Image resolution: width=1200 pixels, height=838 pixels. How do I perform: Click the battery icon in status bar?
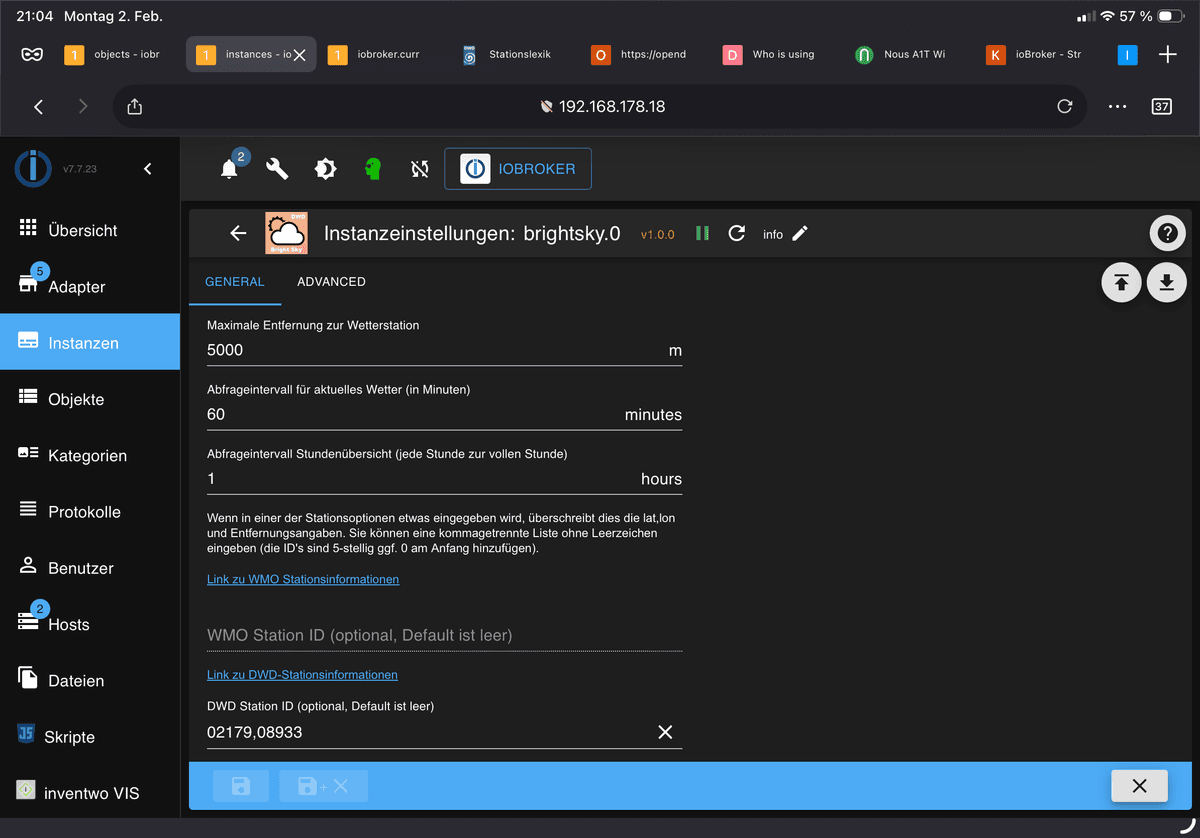1171,16
